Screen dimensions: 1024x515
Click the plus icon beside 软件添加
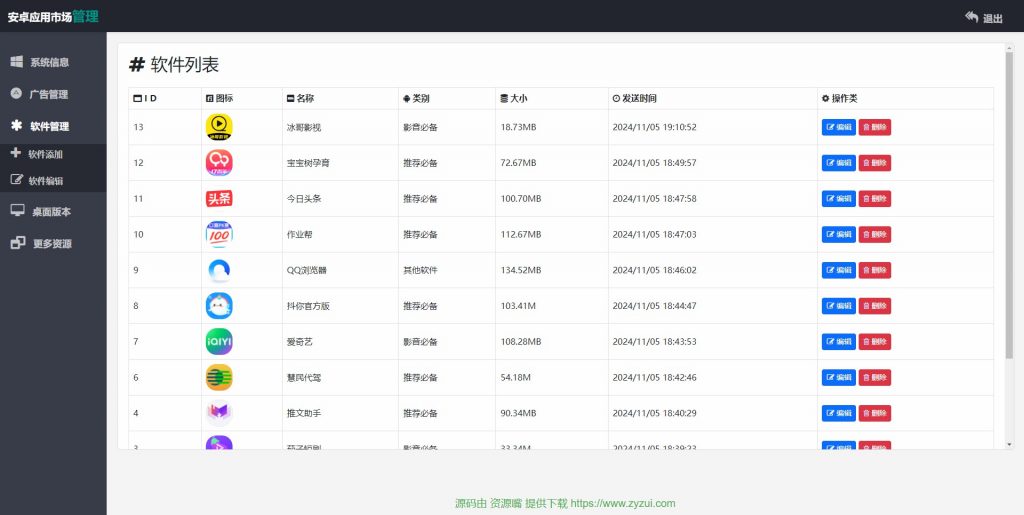click(16, 153)
